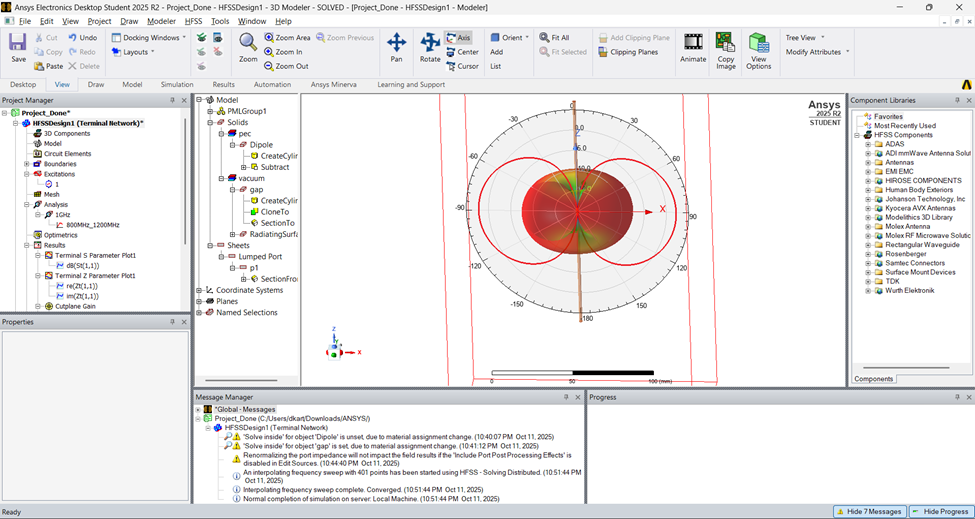
Task: Click the Fit All view icon
Action: click(x=544, y=38)
